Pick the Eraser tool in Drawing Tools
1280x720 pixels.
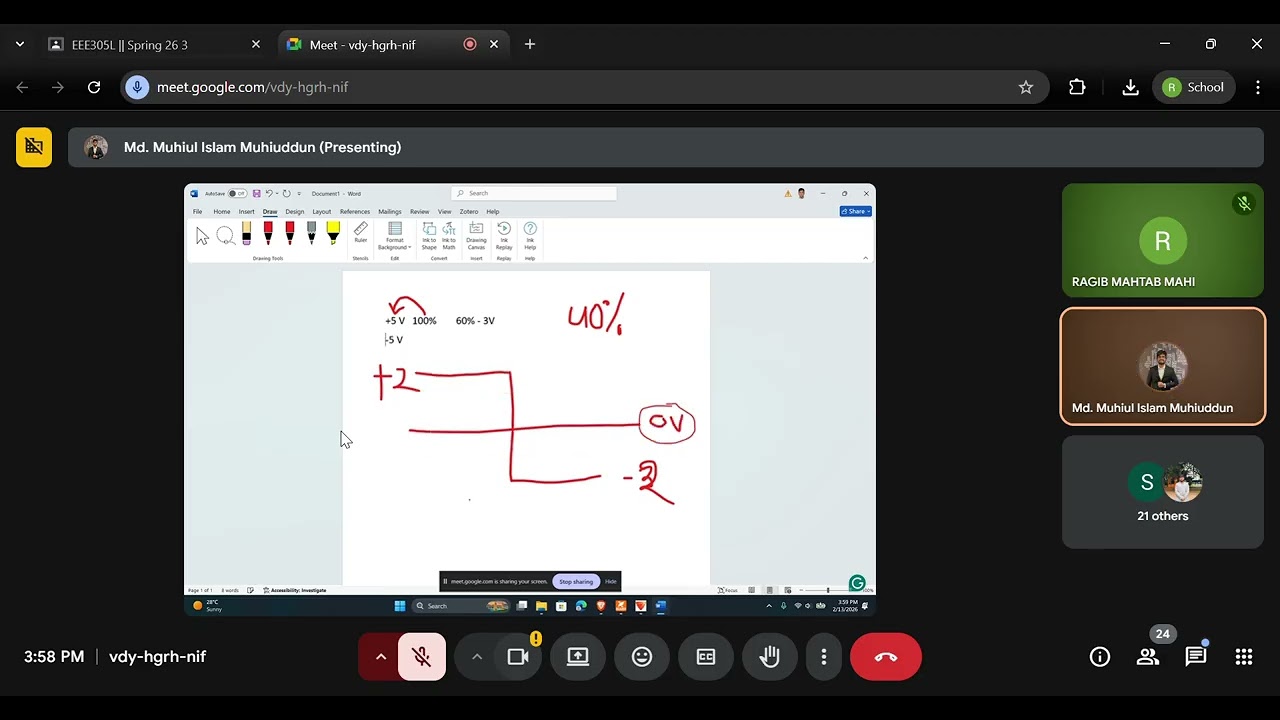point(246,234)
